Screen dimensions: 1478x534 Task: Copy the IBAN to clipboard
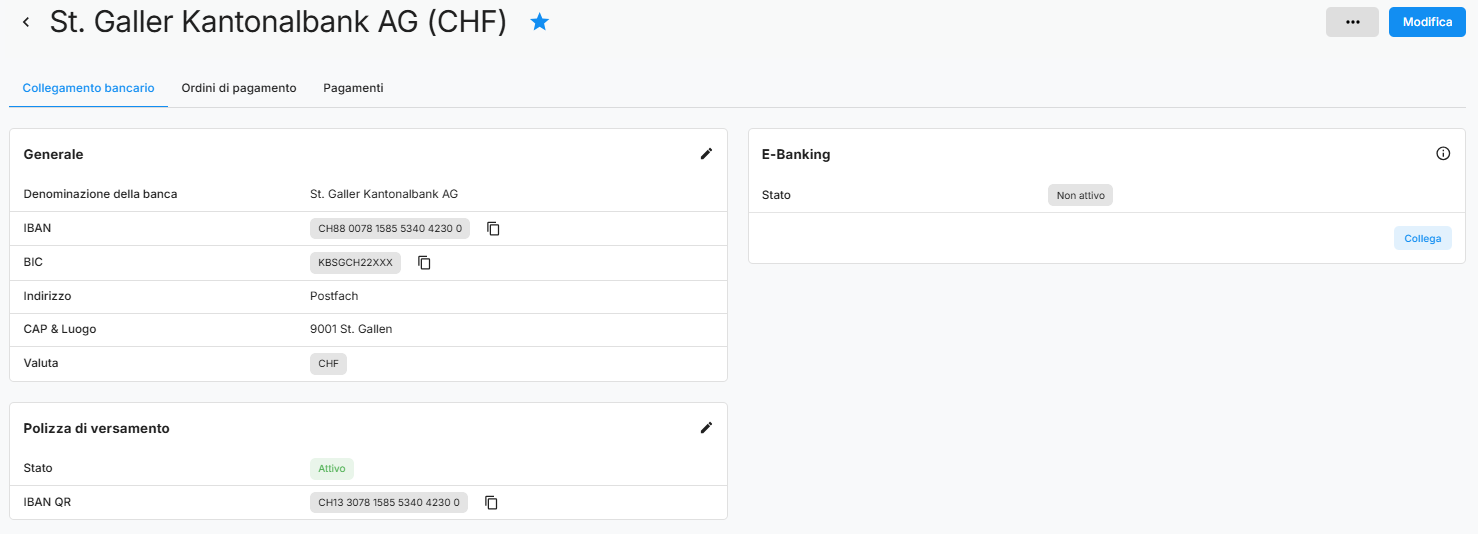(x=493, y=229)
